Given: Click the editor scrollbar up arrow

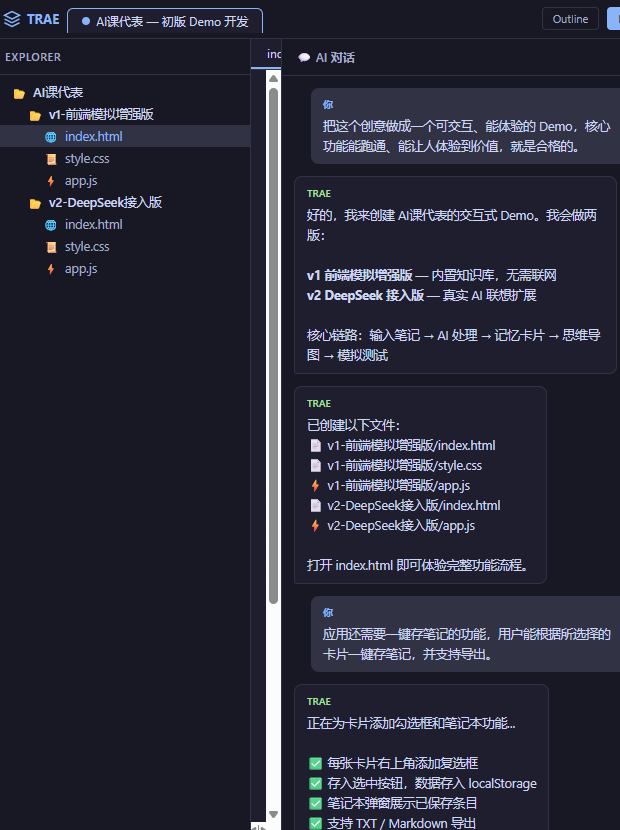Looking at the screenshot, I should [273, 78].
